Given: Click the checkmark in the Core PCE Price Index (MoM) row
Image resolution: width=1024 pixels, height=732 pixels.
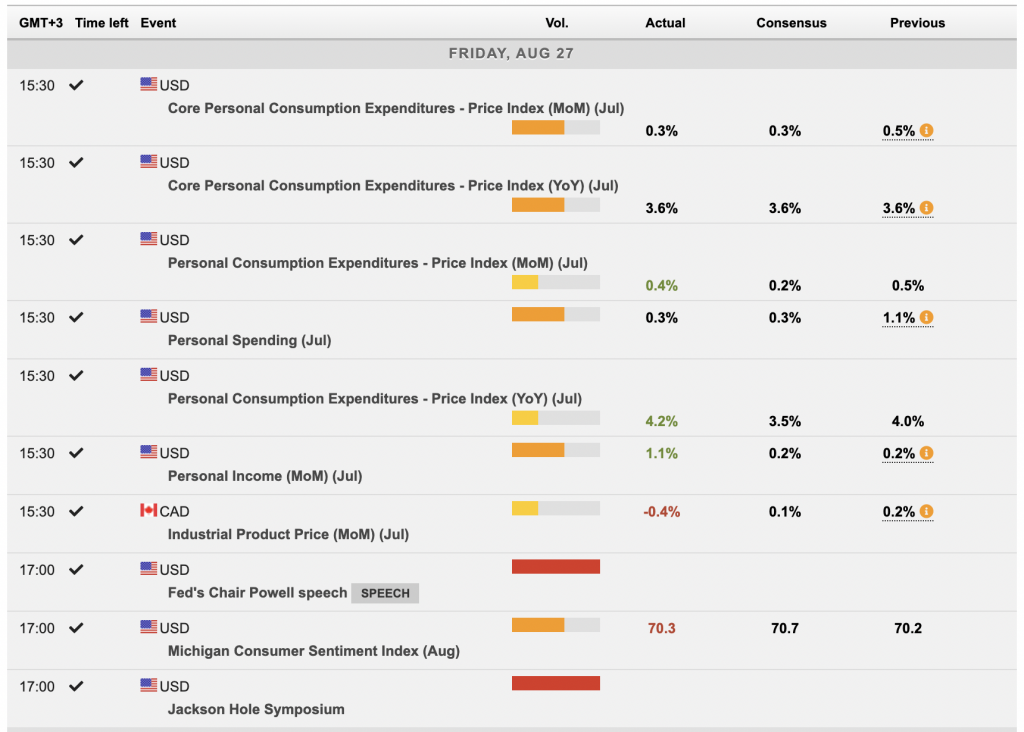Looking at the screenshot, I should coord(76,85).
